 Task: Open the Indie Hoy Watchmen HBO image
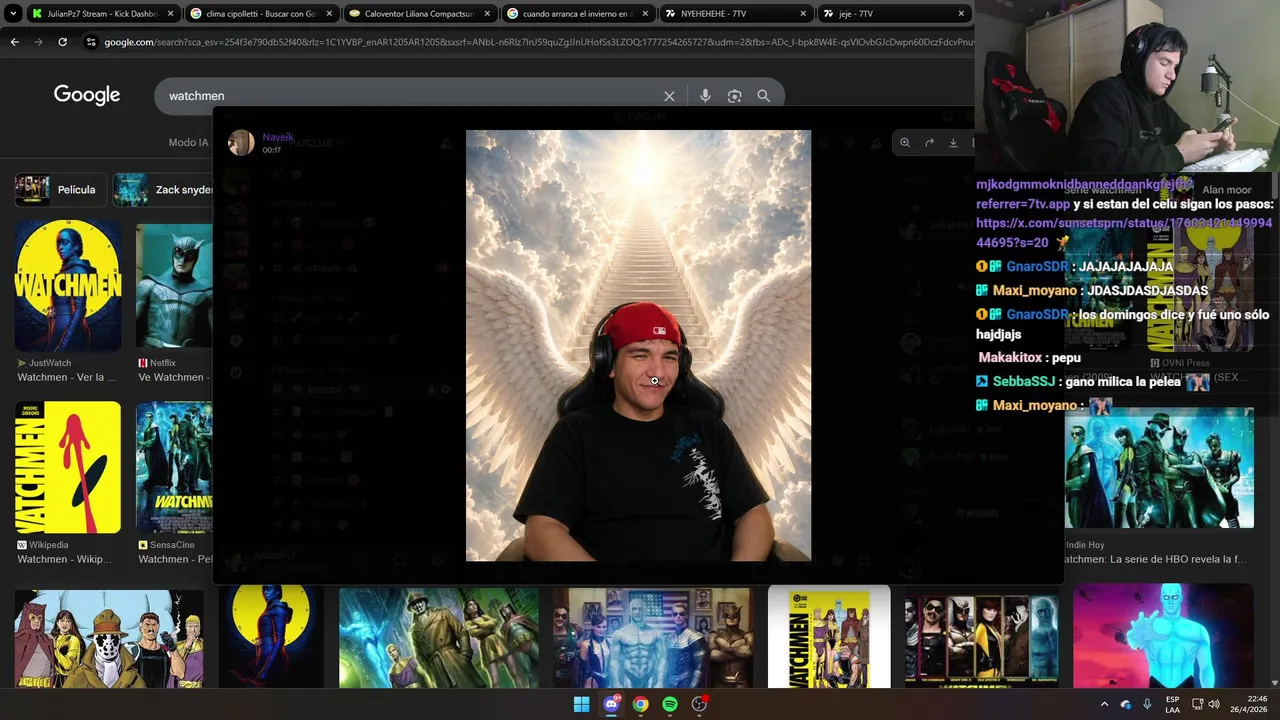click(1159, 467)
